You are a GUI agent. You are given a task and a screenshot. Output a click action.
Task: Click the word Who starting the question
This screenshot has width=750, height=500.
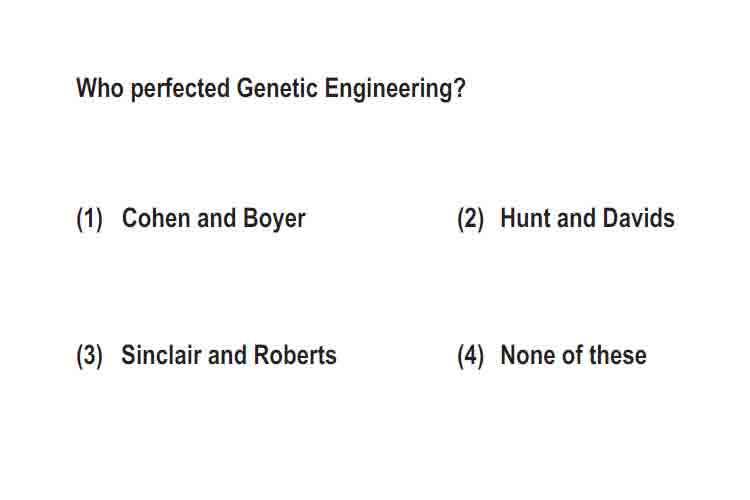click(x=100, y=88)
